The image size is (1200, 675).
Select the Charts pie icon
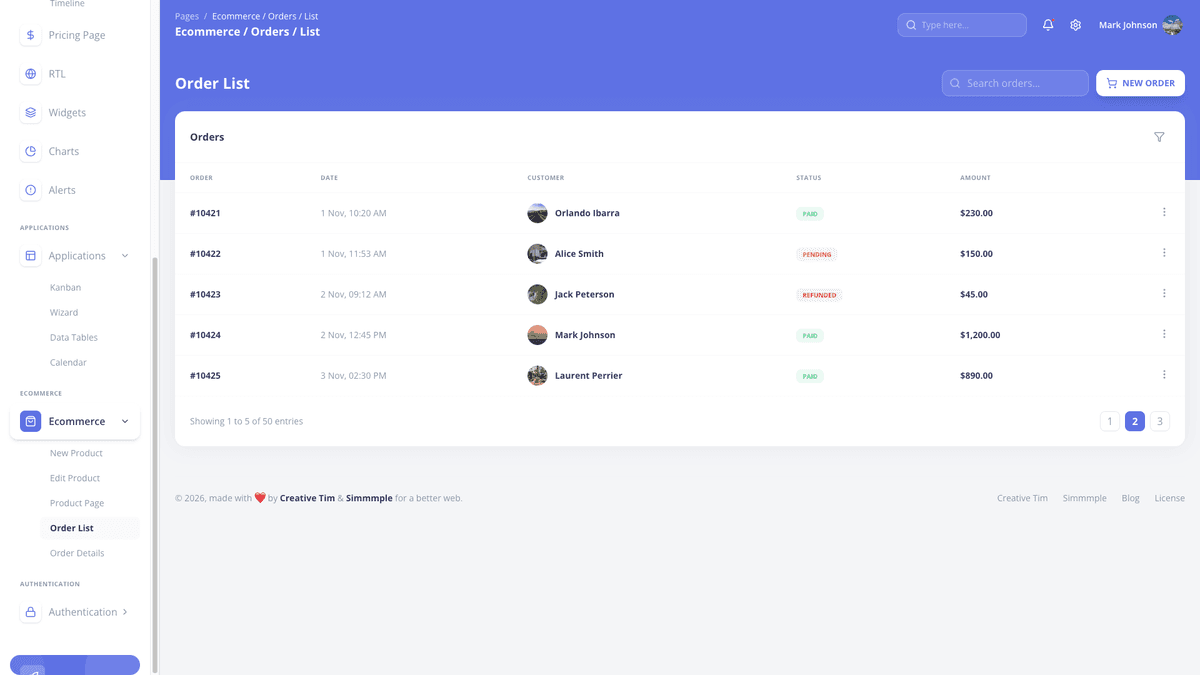pos(29,151)
